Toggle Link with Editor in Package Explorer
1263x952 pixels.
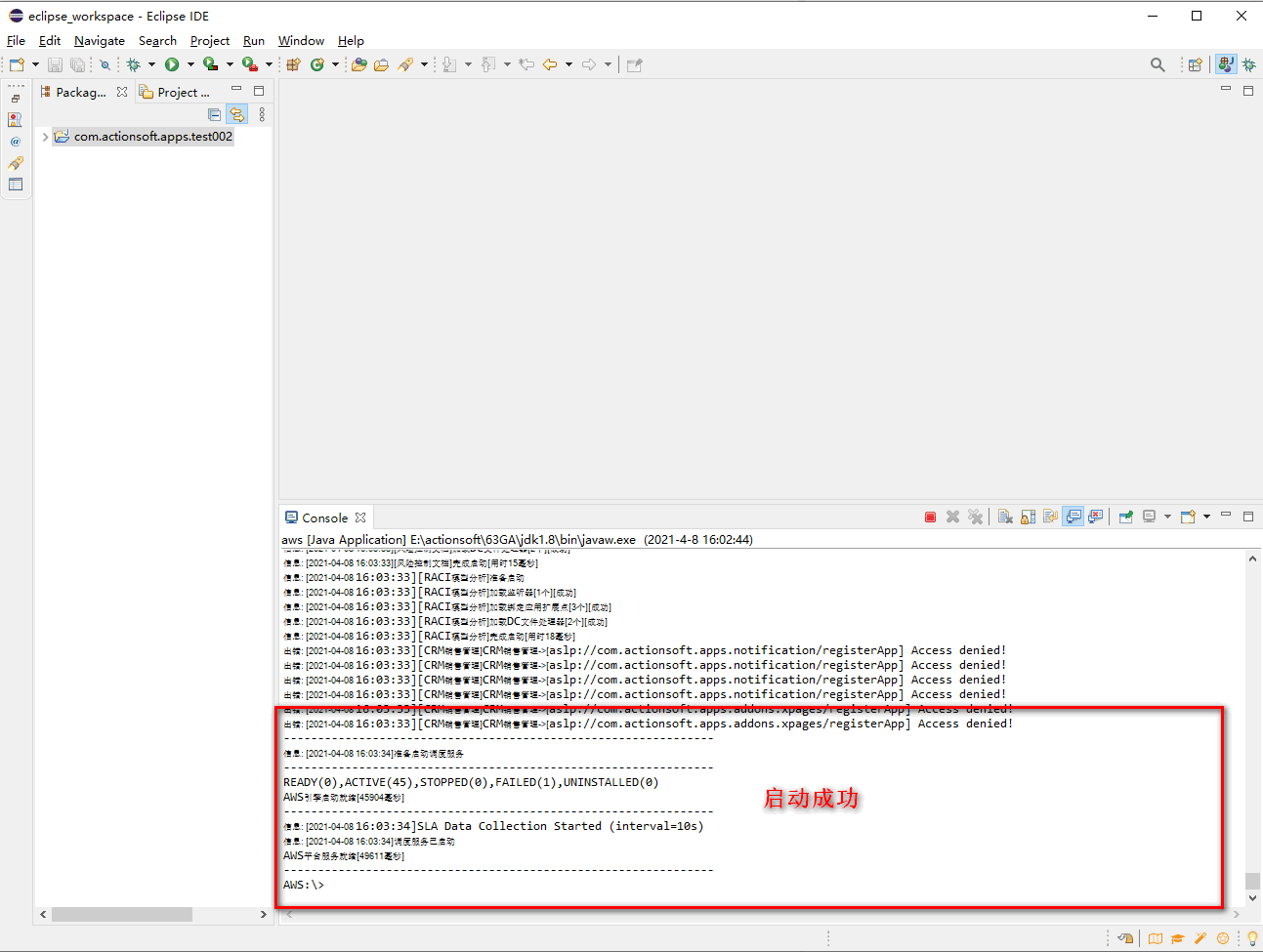coord(237,114)
